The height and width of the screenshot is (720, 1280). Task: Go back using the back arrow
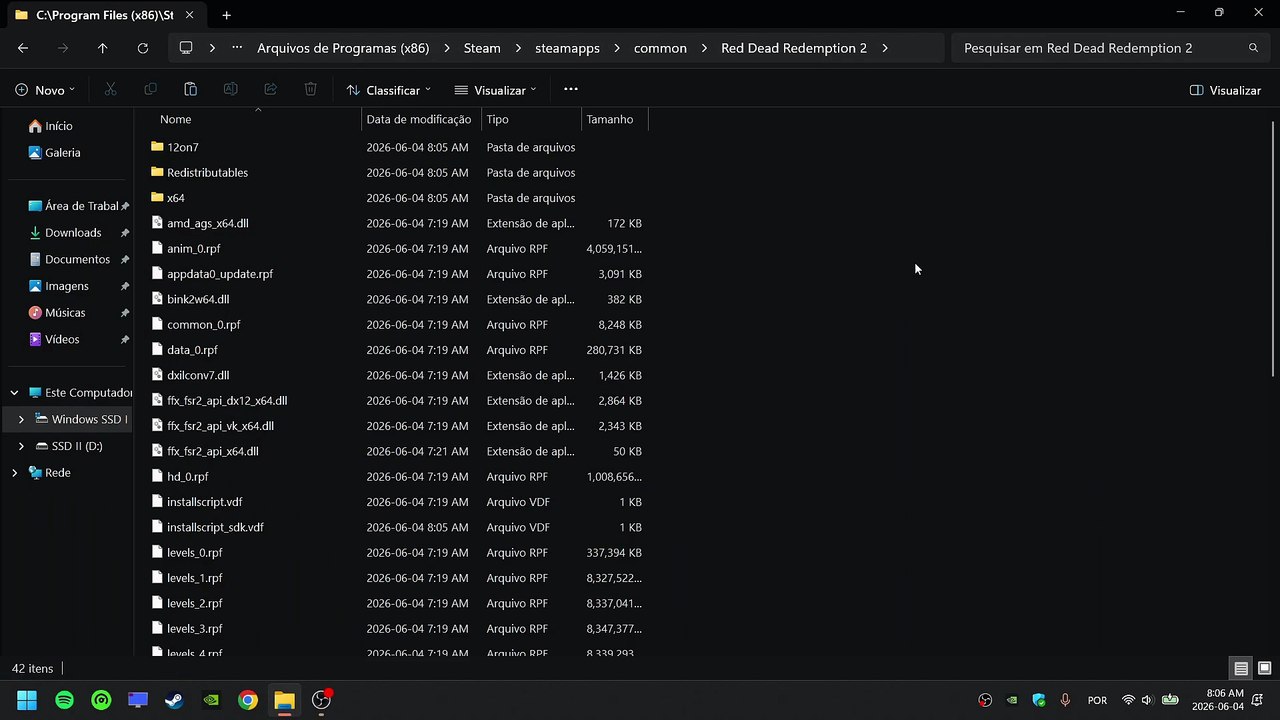(x=23, y=48)
